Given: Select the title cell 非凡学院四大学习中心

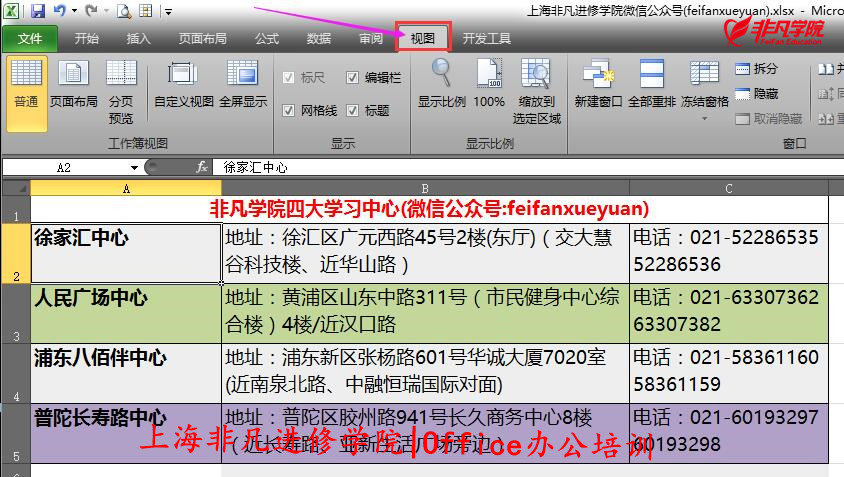Looking at the screenshot, I should point(430,209).
